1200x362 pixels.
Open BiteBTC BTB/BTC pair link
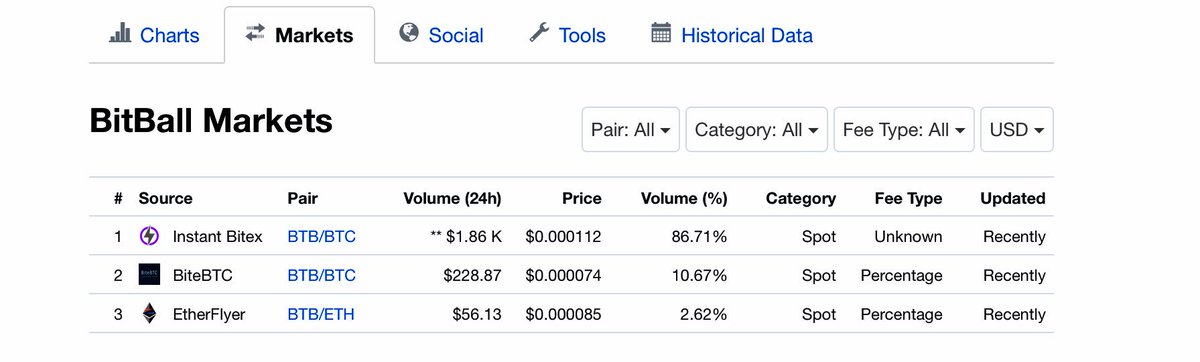(321, 275)
